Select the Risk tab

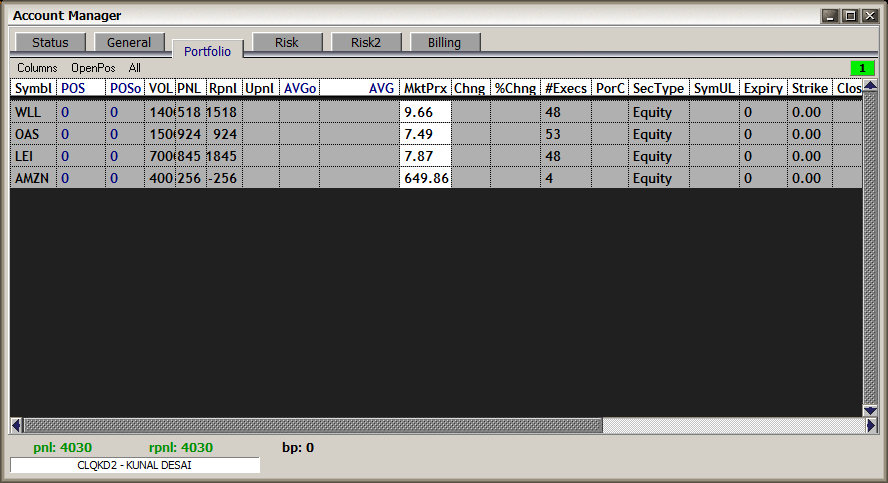click(287, 42)
